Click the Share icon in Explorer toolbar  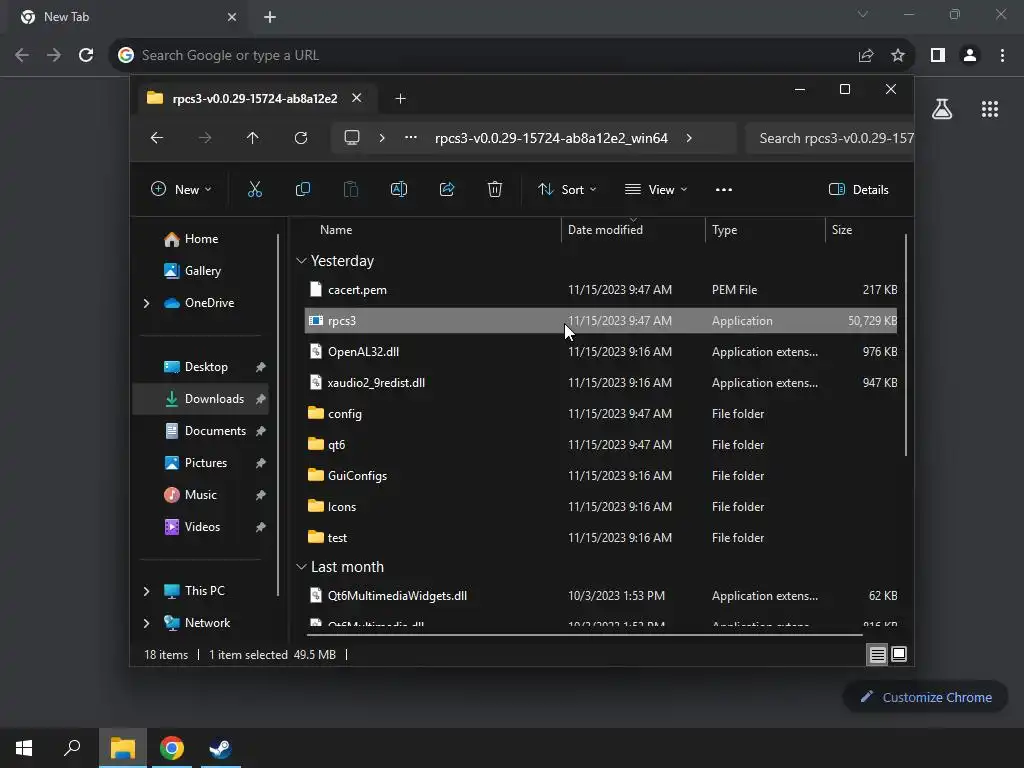tap(447, 189)
